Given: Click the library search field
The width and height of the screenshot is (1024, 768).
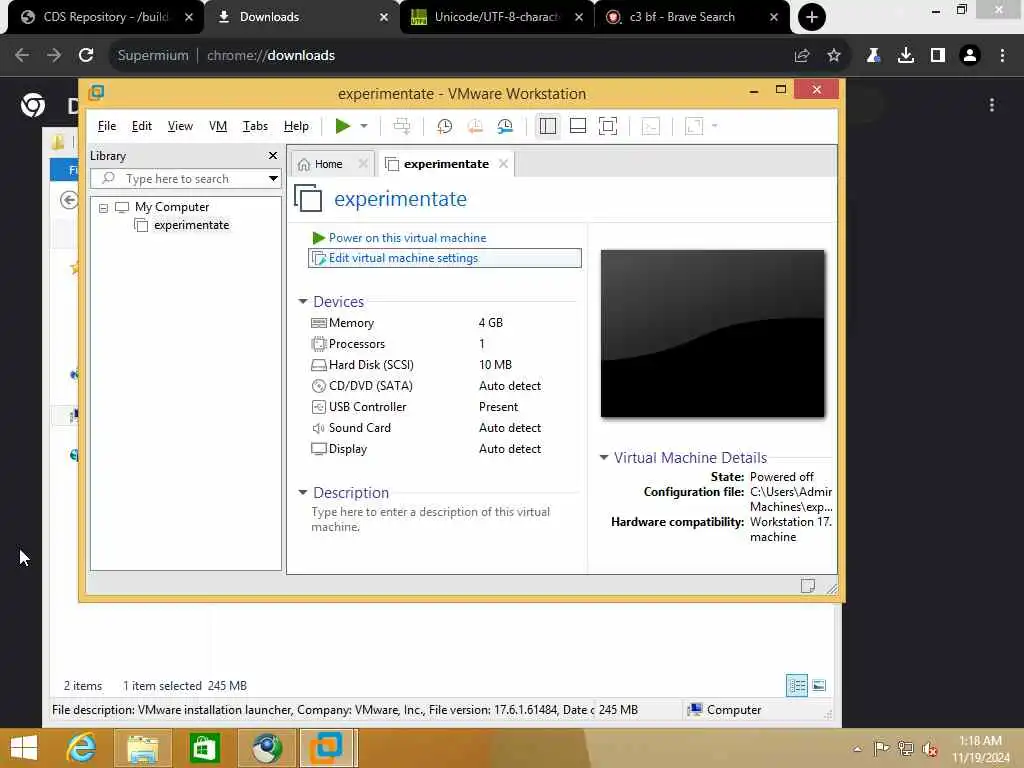Looking at the screenshot, I should [x=186, y=179].
